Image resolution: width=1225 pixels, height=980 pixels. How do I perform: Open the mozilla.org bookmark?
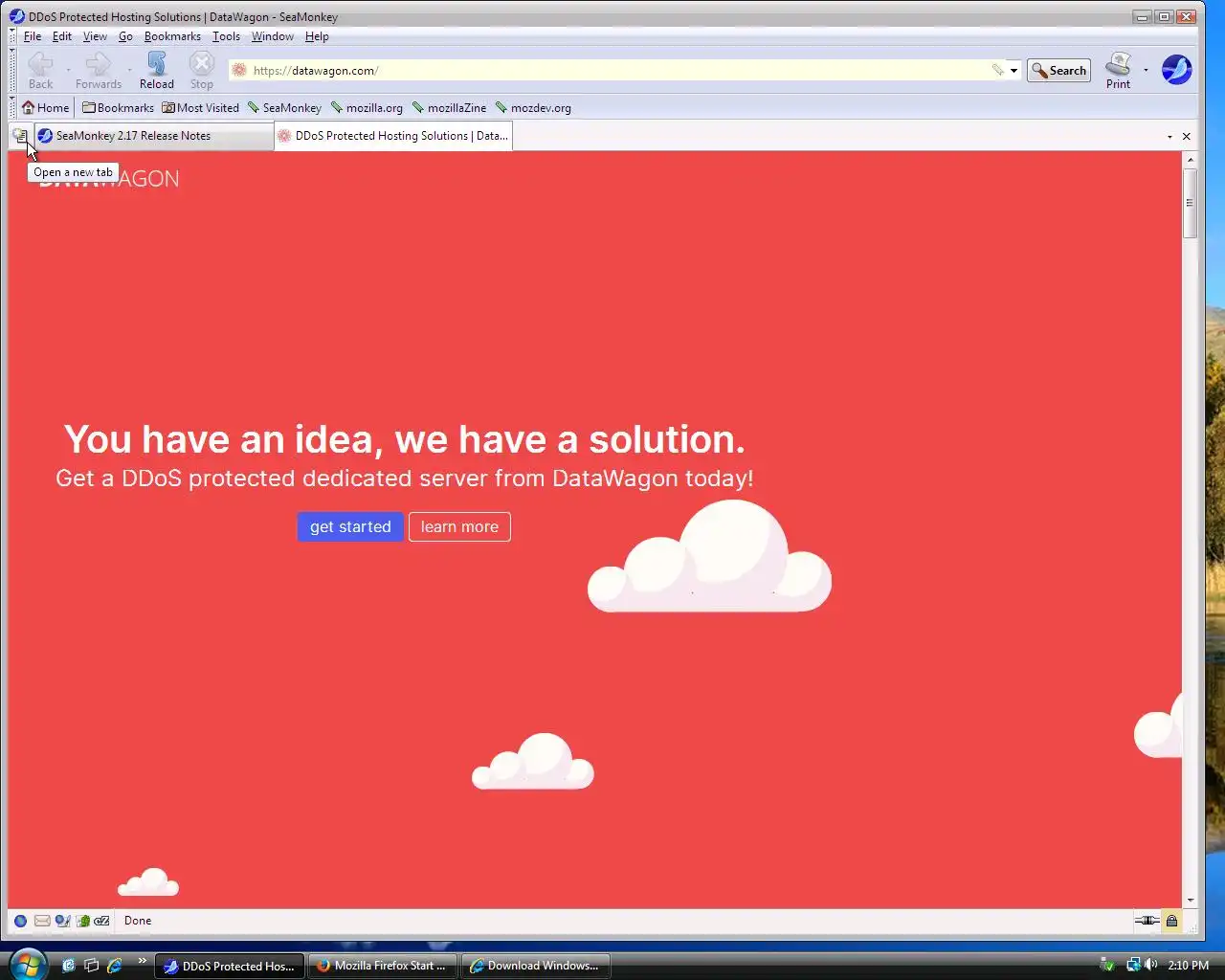[x=367, y=108]
